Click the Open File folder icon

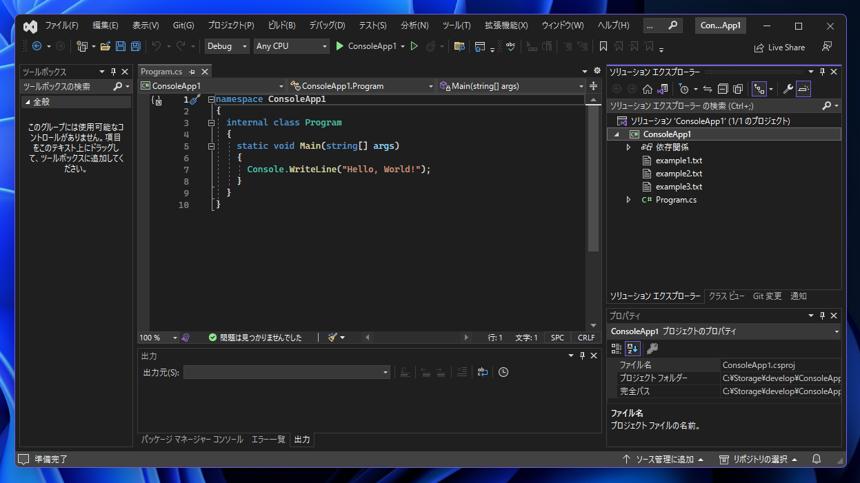105,47
